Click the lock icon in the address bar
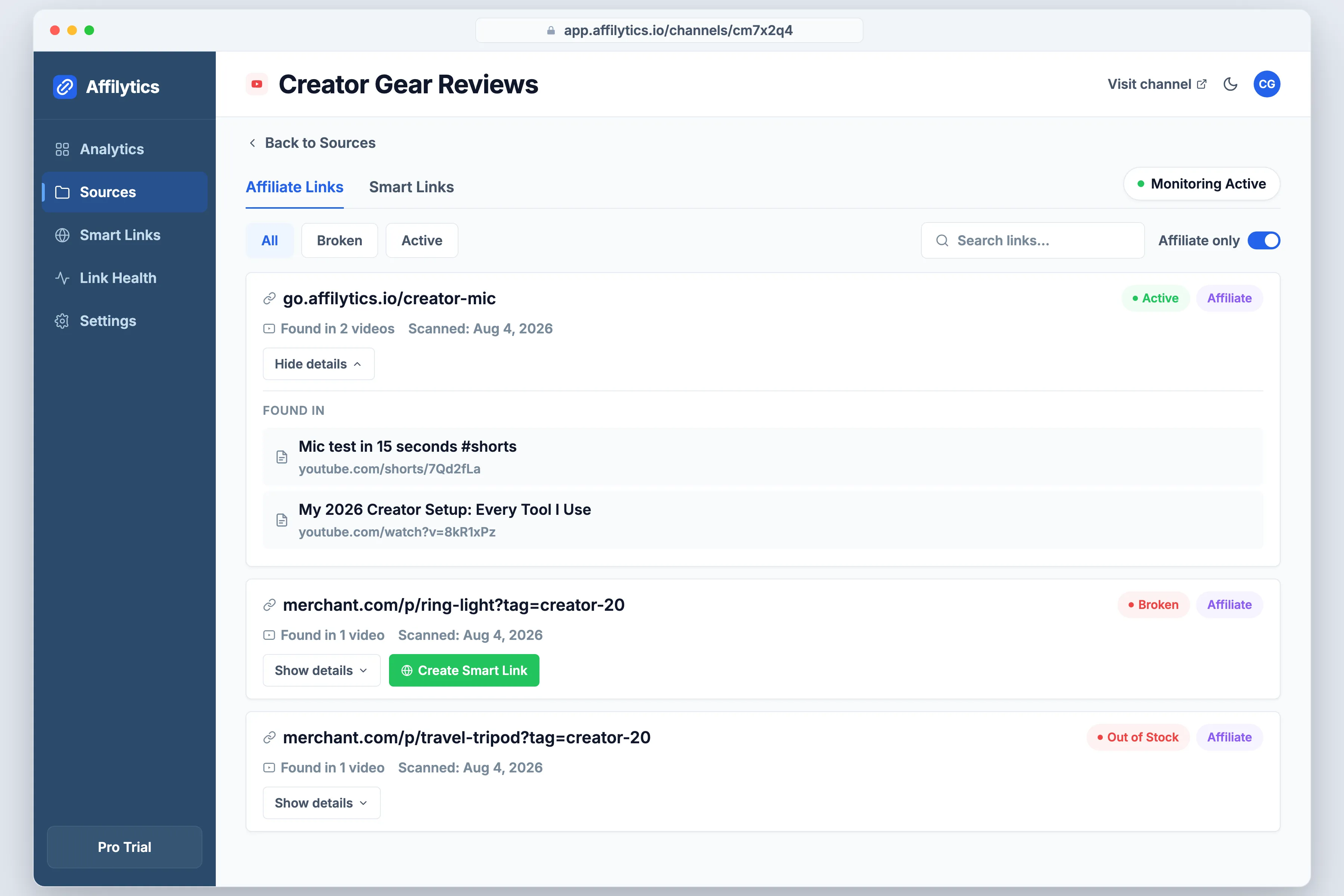Viewport: 1344px width, 896px height. coord(551,30)
